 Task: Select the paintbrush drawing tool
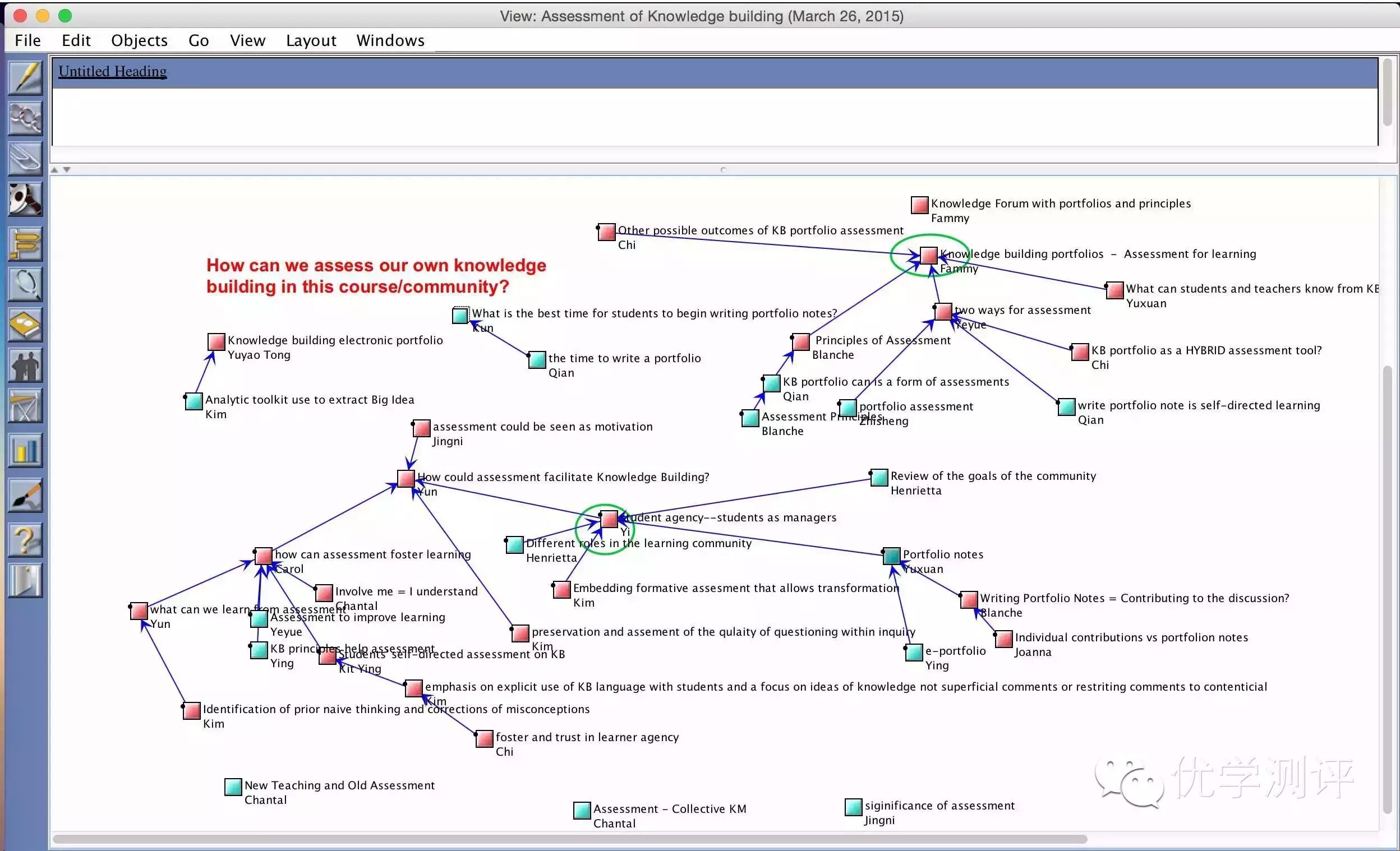coord(26,495)
